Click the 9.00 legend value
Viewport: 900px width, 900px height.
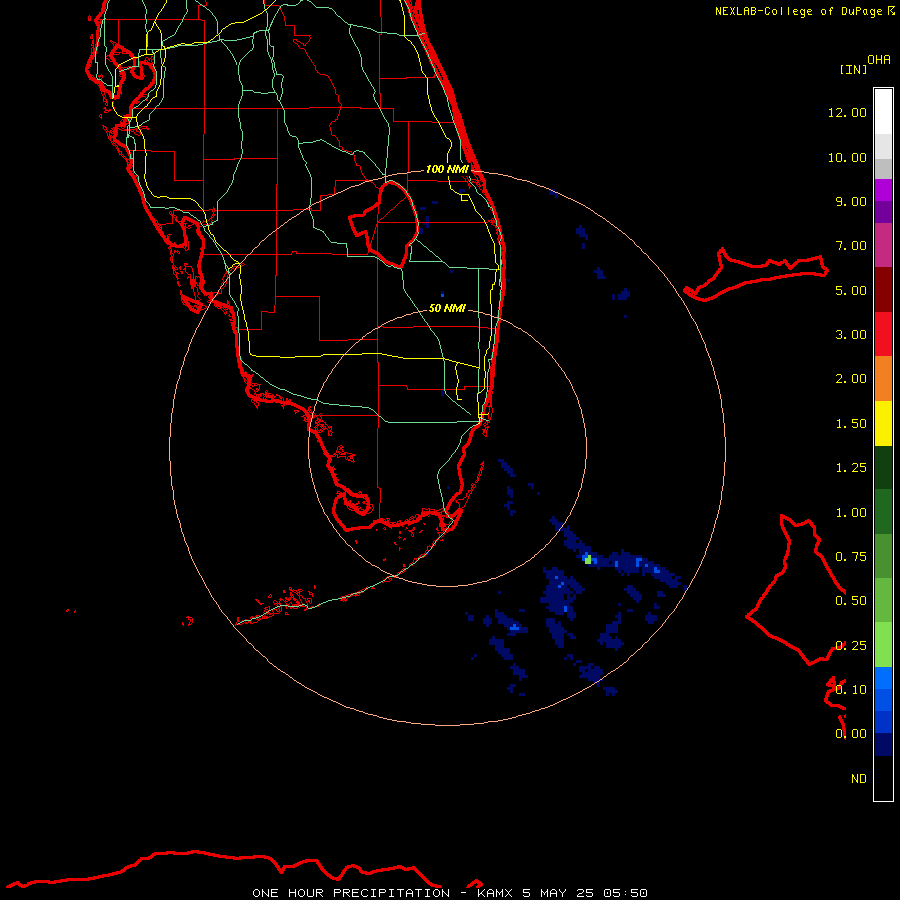851,201
